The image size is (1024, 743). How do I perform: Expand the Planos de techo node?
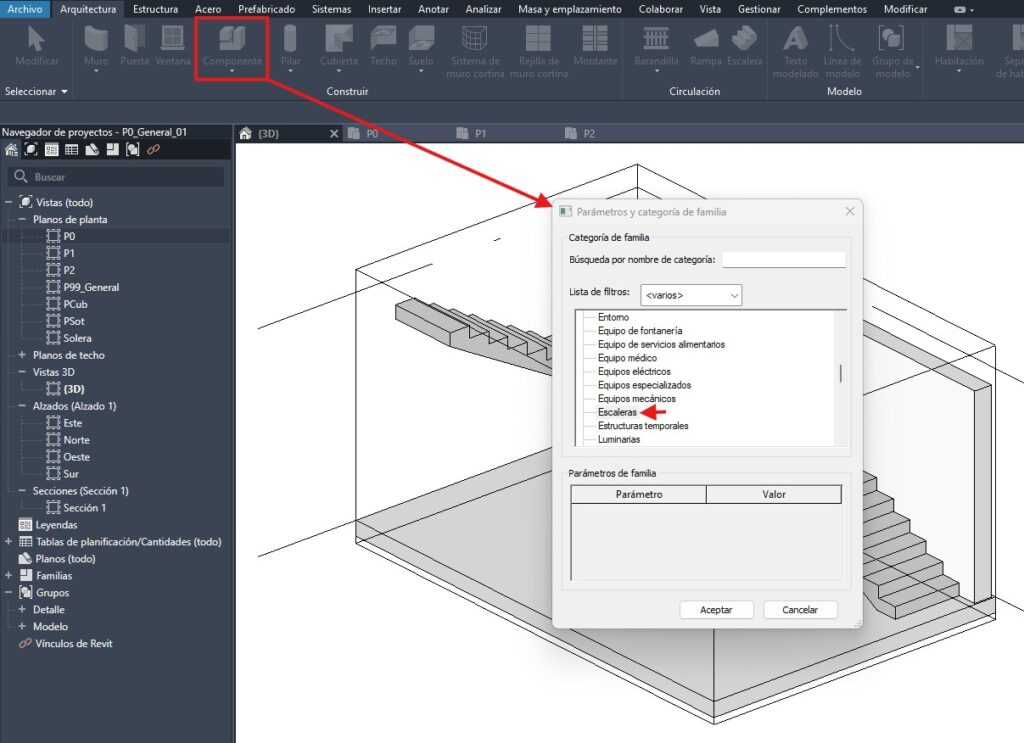(x=22, y=355)
